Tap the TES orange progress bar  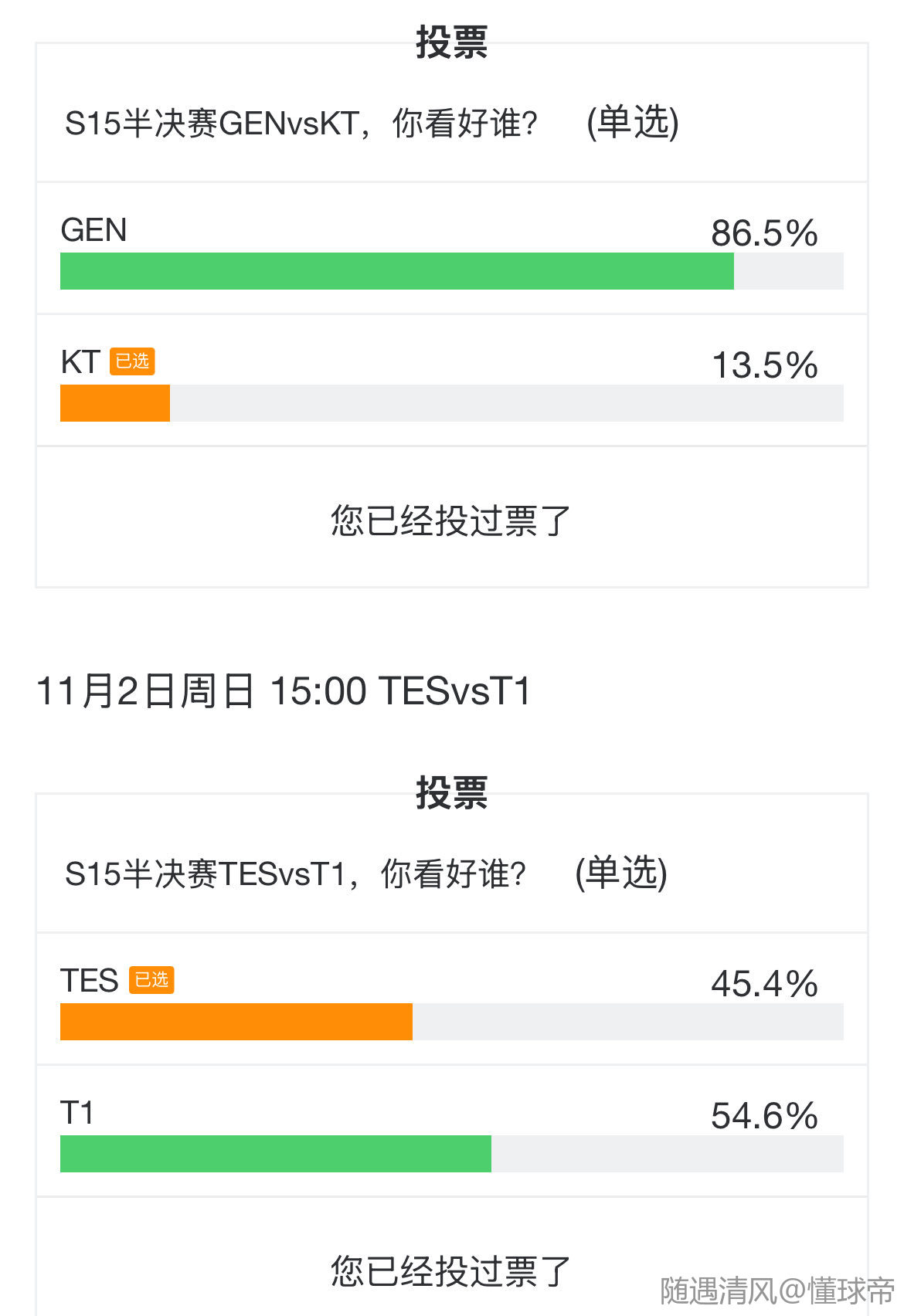[x=236, y=1022]
